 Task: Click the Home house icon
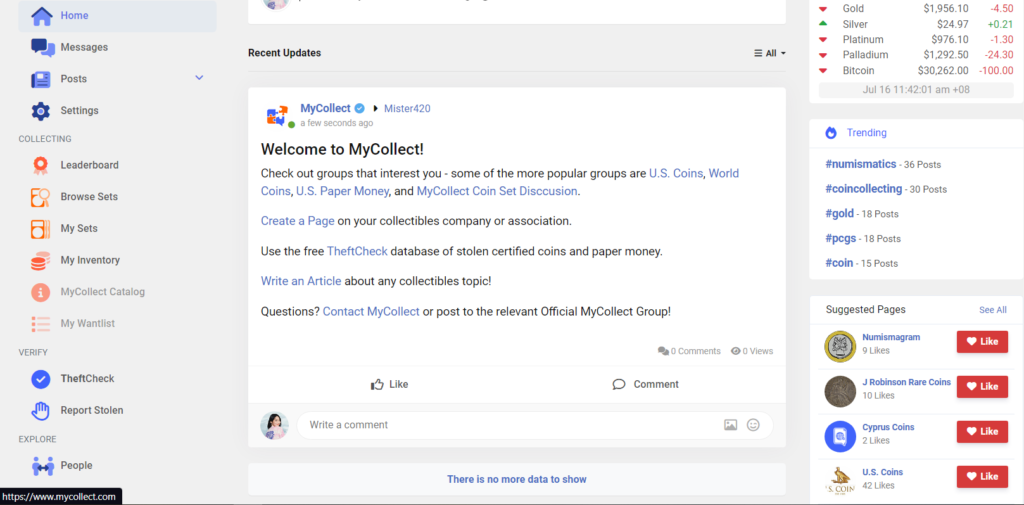point(42,16)
